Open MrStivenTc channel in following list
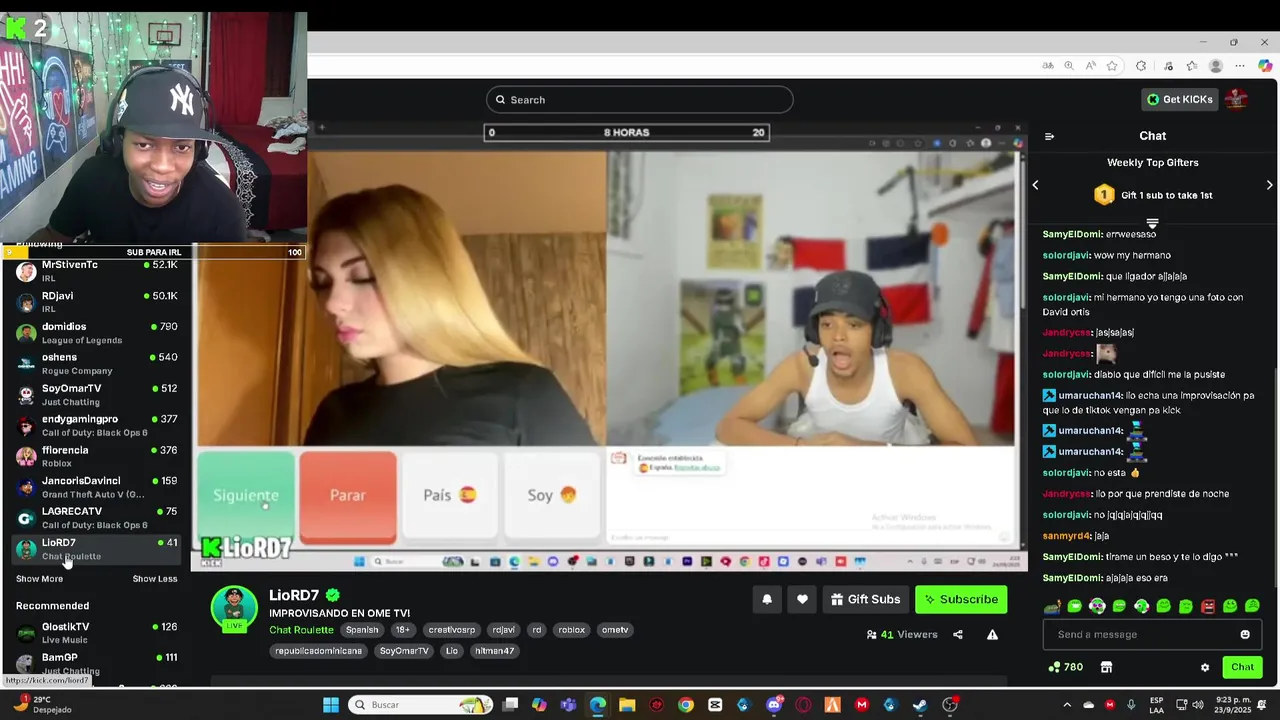Image resolution: width=1280 pixels, height=720 pixels. click(x=96, y=271)
